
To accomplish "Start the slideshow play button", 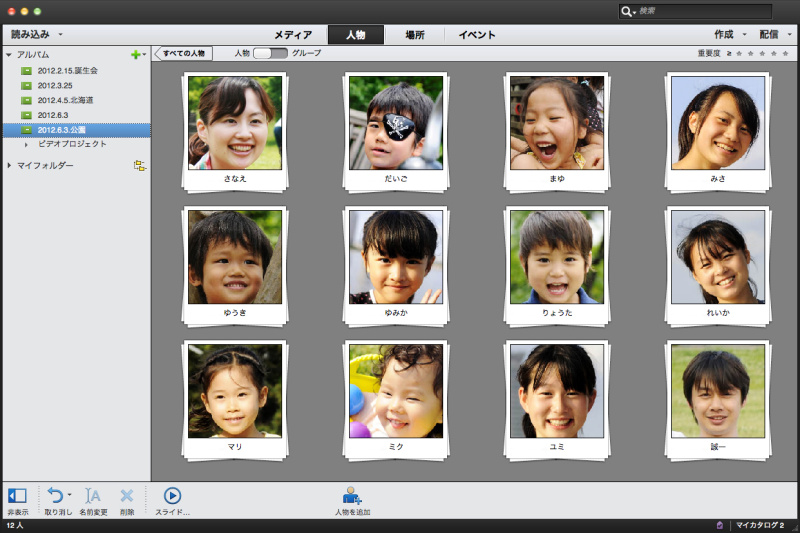I will pyautogui.click(x=172, y=495).
